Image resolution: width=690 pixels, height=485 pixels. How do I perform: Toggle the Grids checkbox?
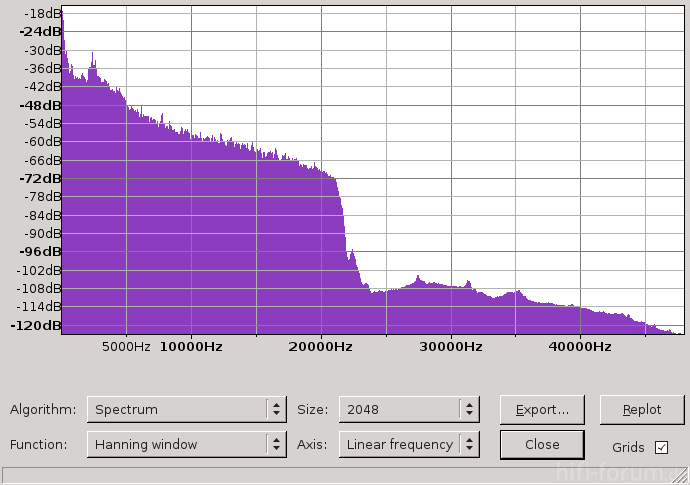(661, 448)
